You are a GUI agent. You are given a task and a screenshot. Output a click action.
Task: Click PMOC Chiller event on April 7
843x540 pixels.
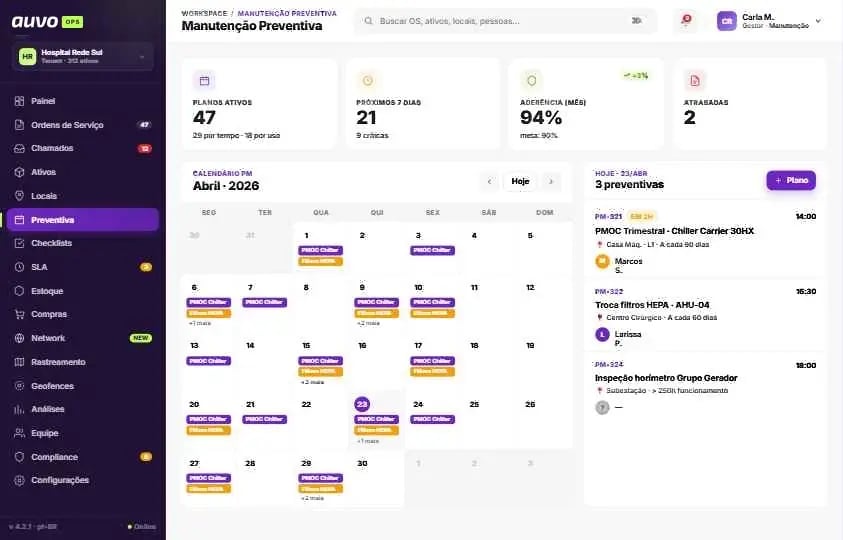tap(265, 302)
